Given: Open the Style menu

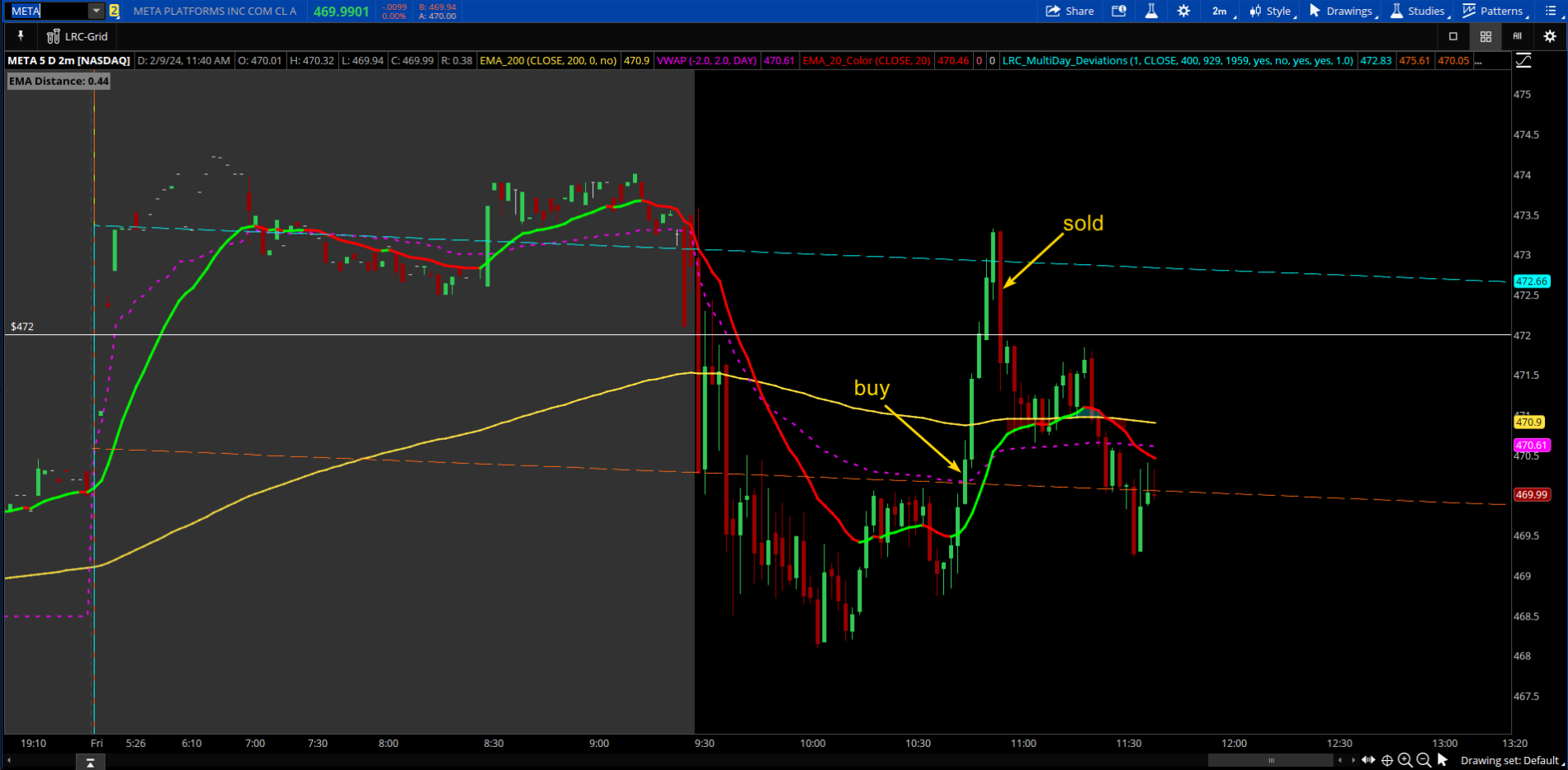Looking at the screenshot, I should (1271, 11).
